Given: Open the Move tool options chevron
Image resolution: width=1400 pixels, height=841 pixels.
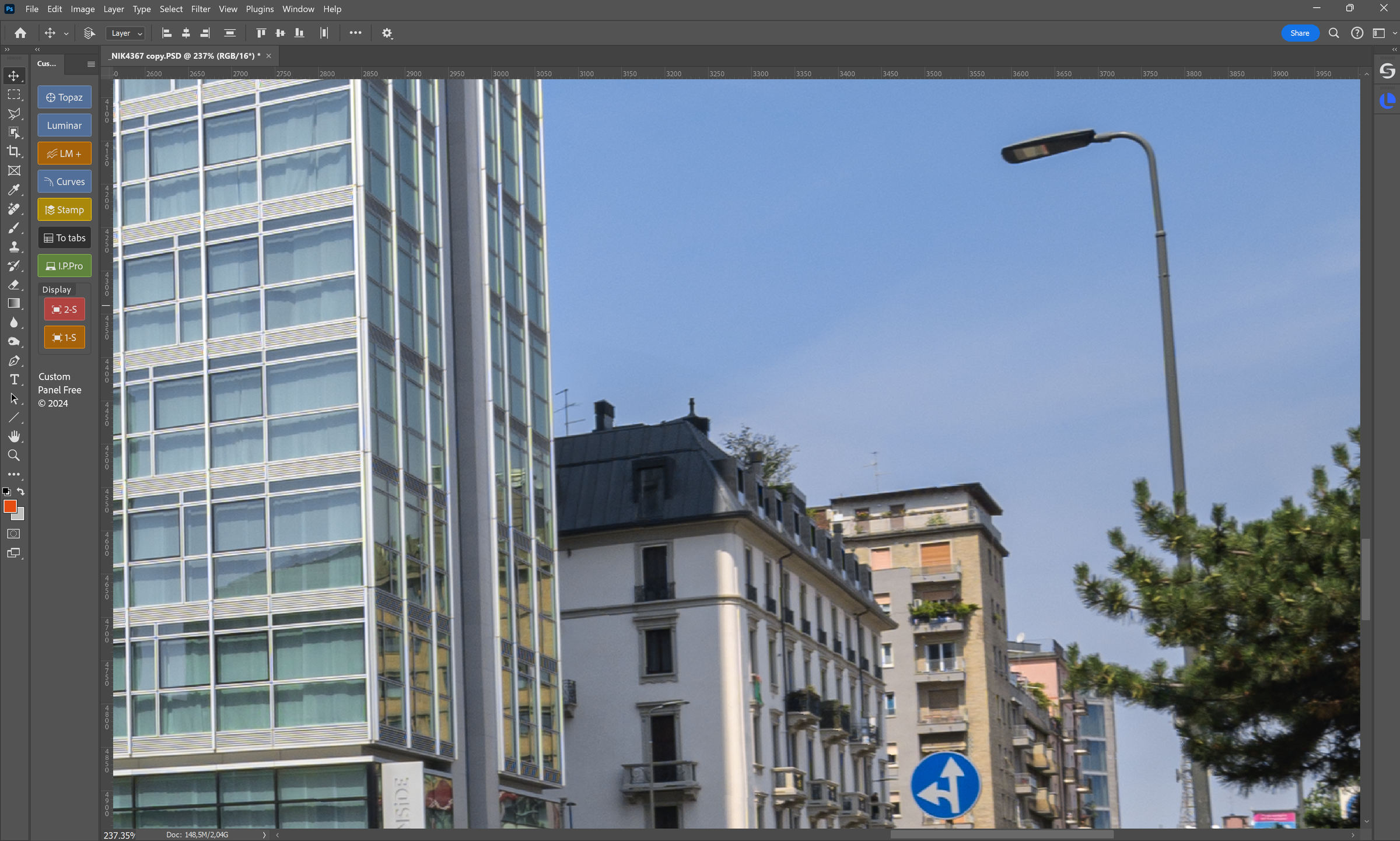Looking at the screenshot, I should coord(66,33).
